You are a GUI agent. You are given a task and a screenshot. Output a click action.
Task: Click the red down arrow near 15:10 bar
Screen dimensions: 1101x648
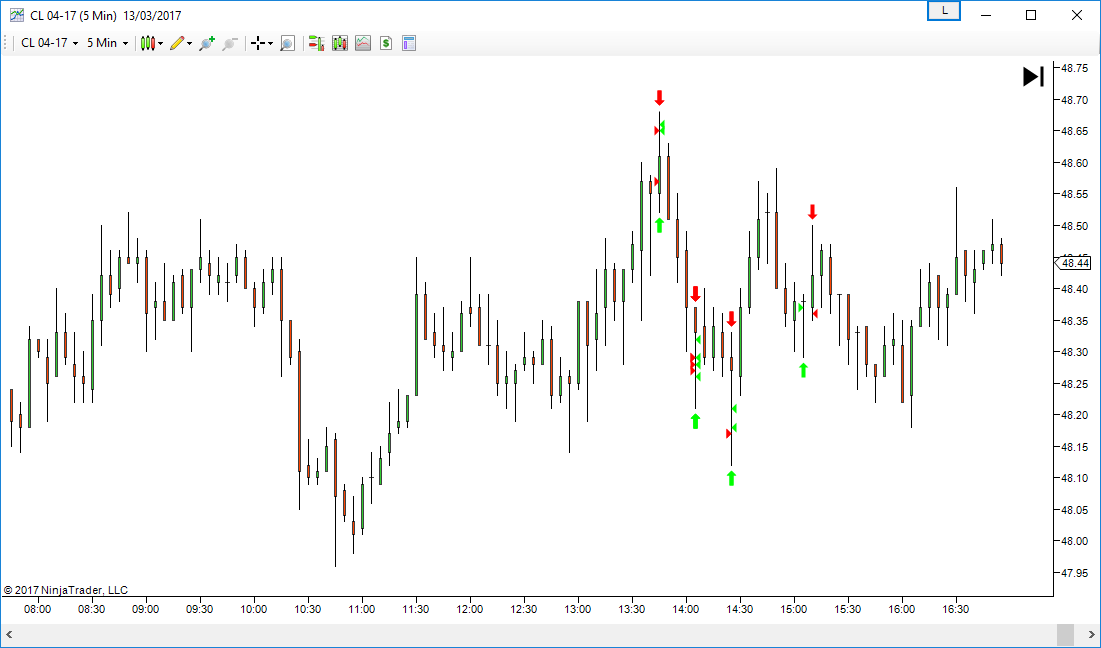pyautogui.click(x=812, y=211)
